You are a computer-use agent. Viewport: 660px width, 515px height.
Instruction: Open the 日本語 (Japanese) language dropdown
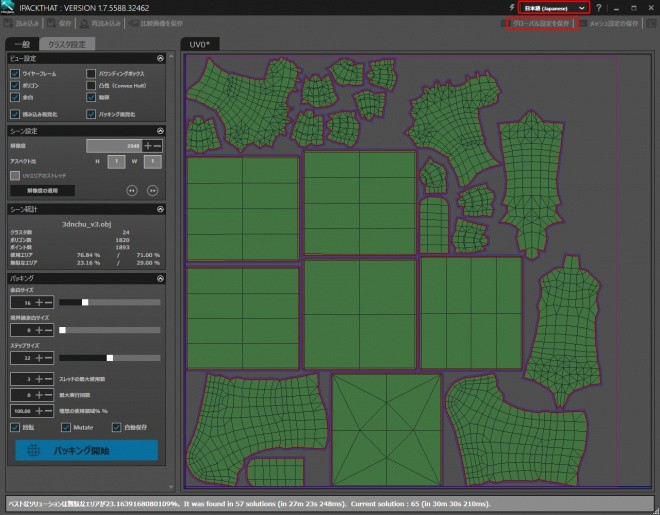click(554, 8)
